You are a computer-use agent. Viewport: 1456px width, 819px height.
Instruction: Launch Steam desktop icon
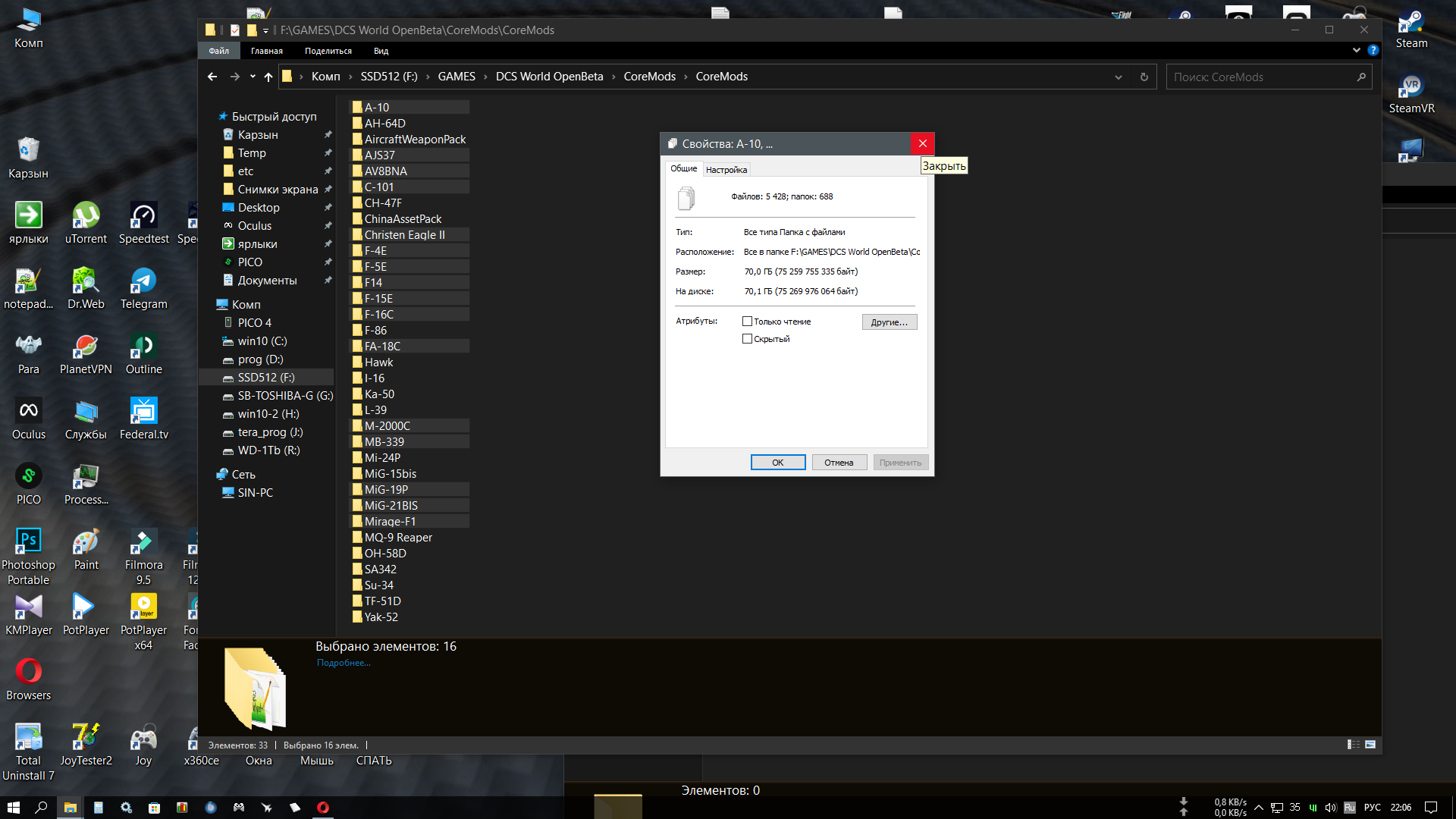tap(1411, 30)
